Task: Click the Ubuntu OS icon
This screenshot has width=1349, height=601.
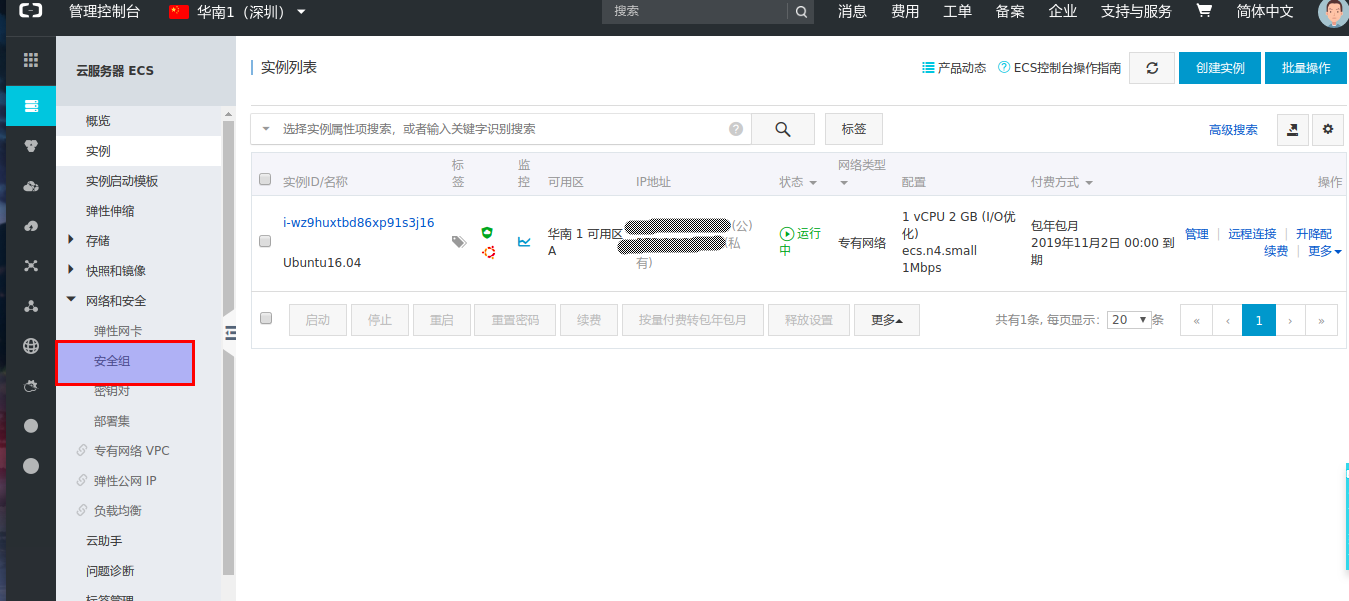Action: 488,252
